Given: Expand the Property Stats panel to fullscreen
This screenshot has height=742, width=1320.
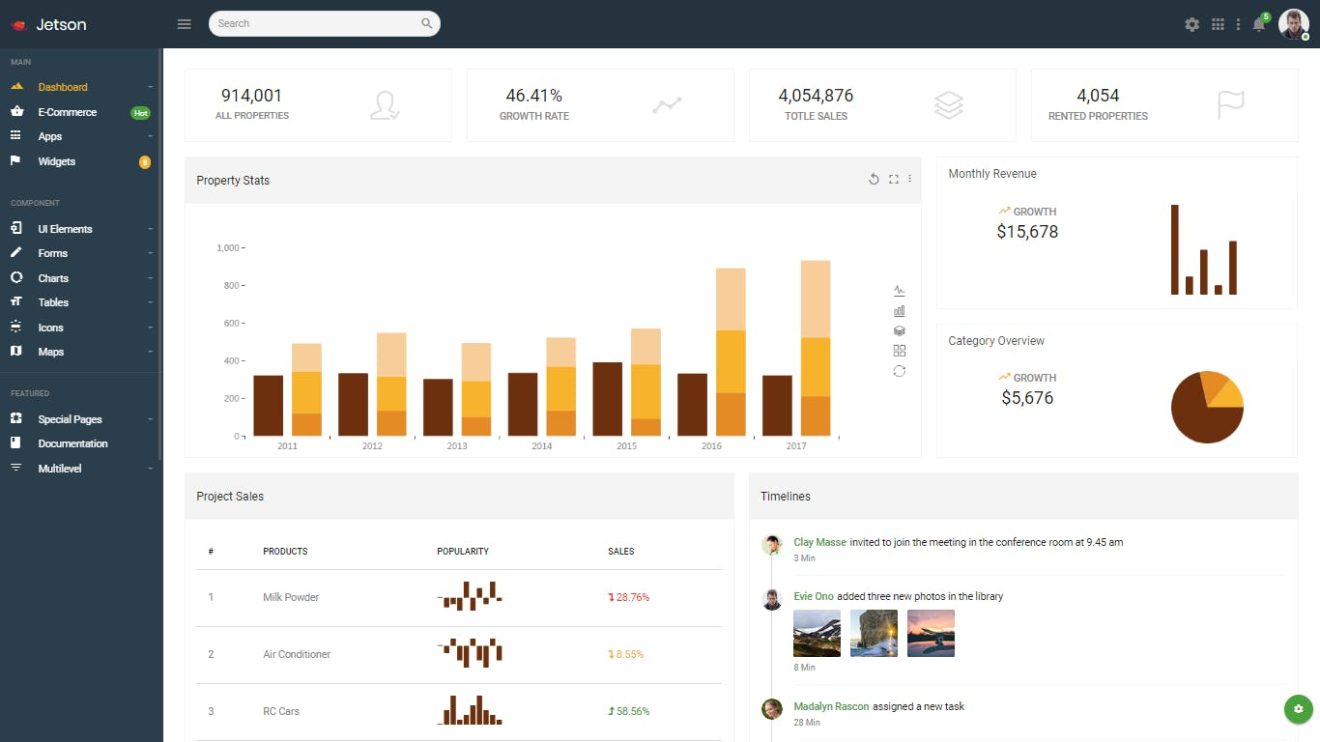Looking at the screenshot, I should [x=893, y=179].
